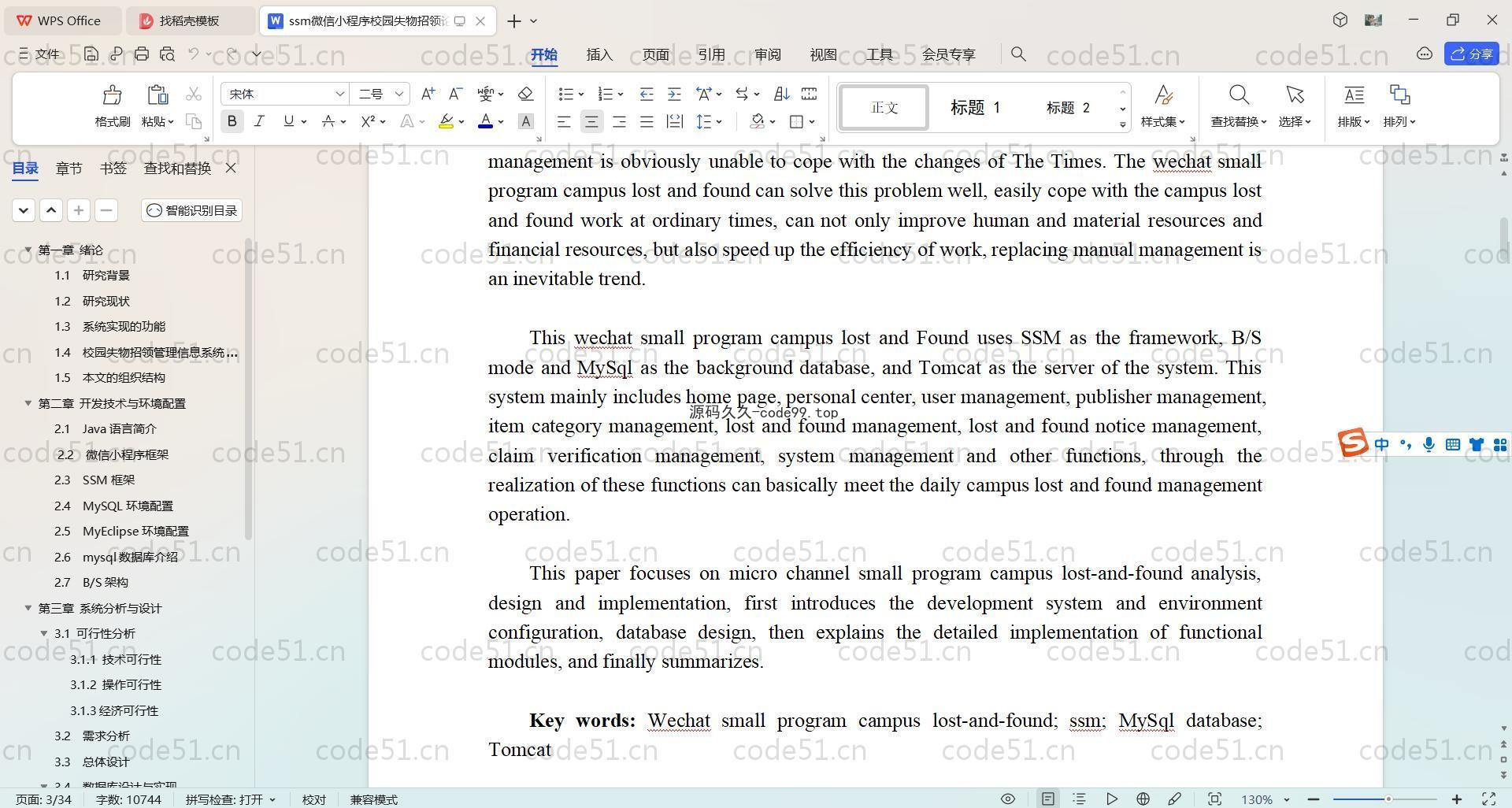Expand the styles gallery more arrow
This screenshot has width=1512, height=808.
1123,125
